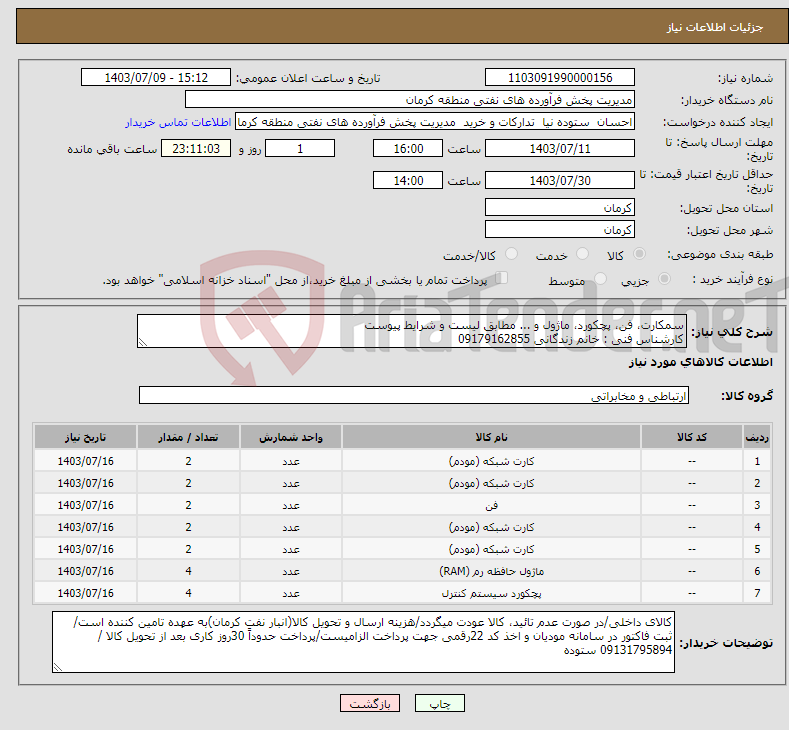Click the buyer organization name field

410,100
